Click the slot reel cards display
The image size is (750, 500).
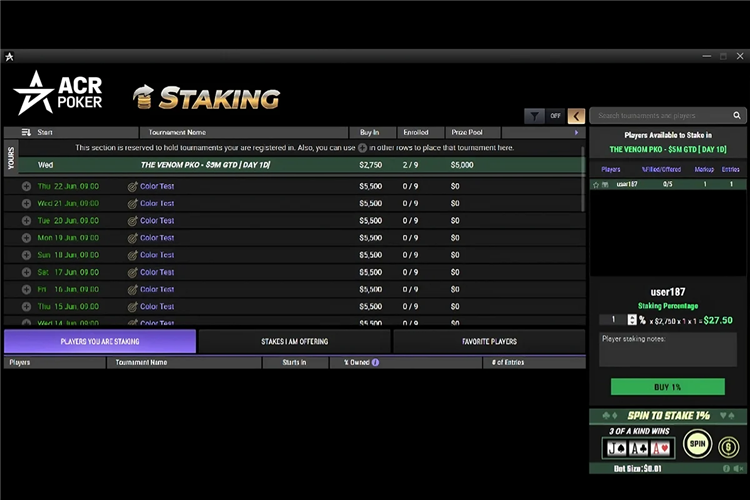(639, 448)
